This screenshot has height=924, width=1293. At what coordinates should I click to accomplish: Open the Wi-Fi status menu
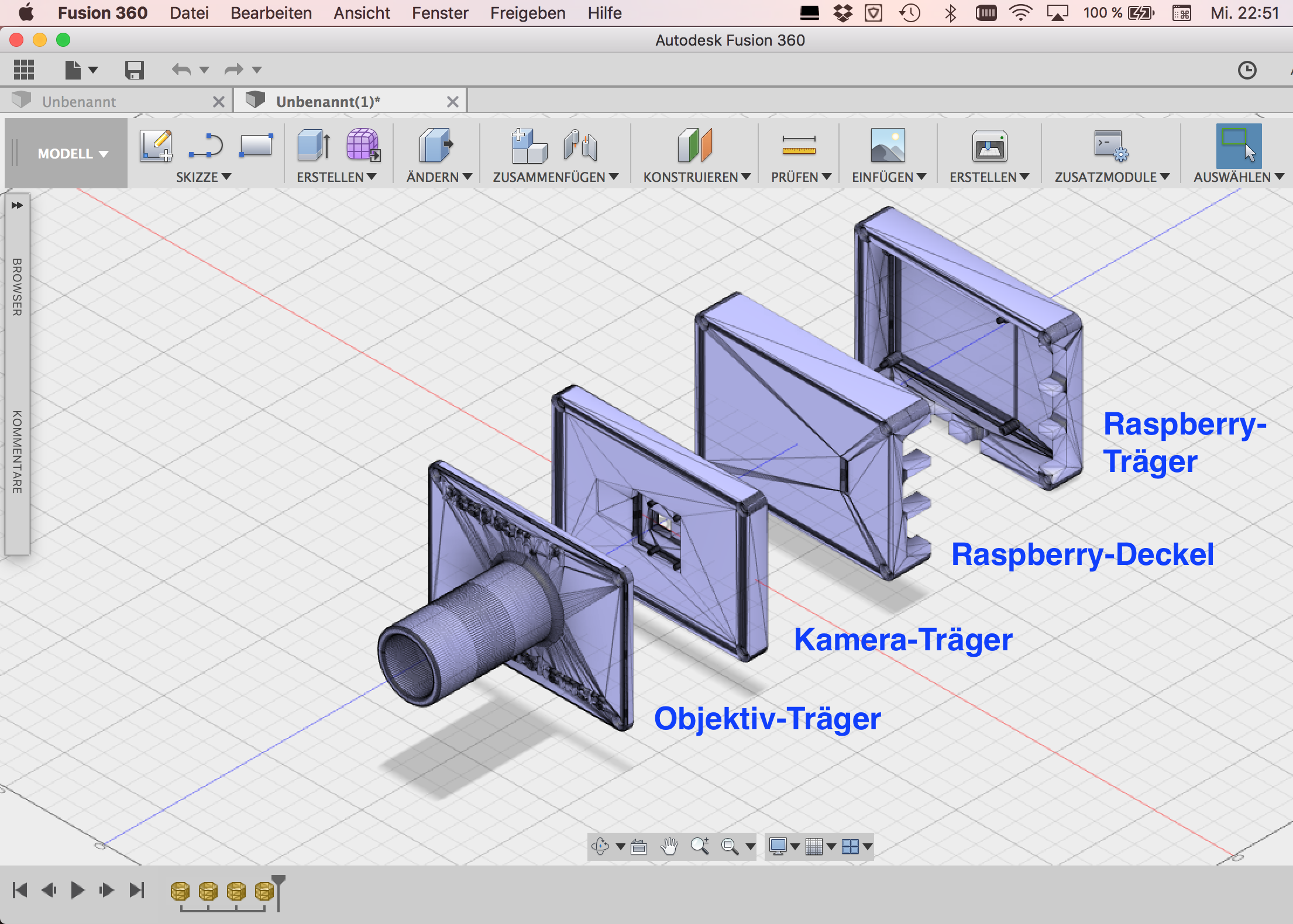pos(1021,13)
